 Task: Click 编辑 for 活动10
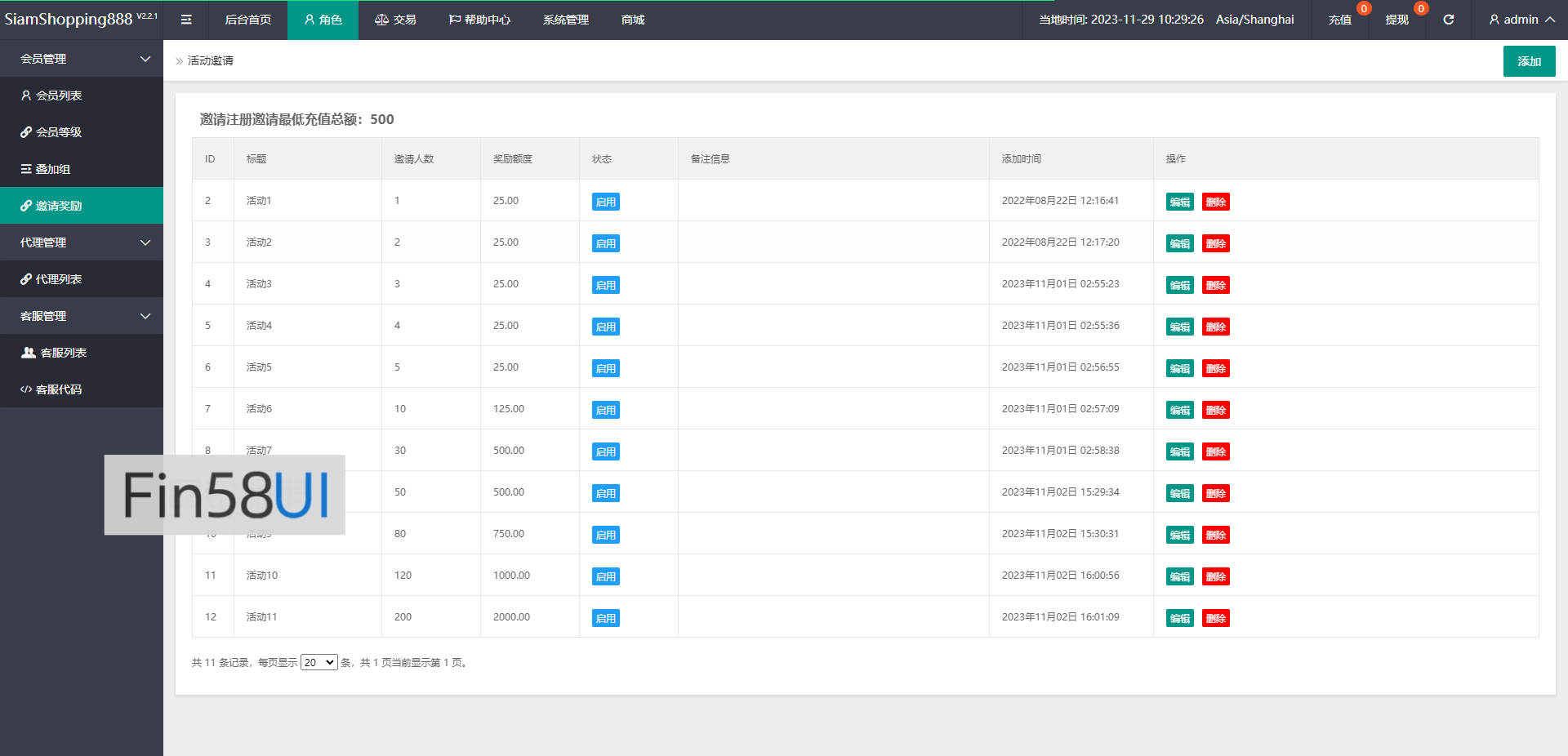(x=1180, y=576)
